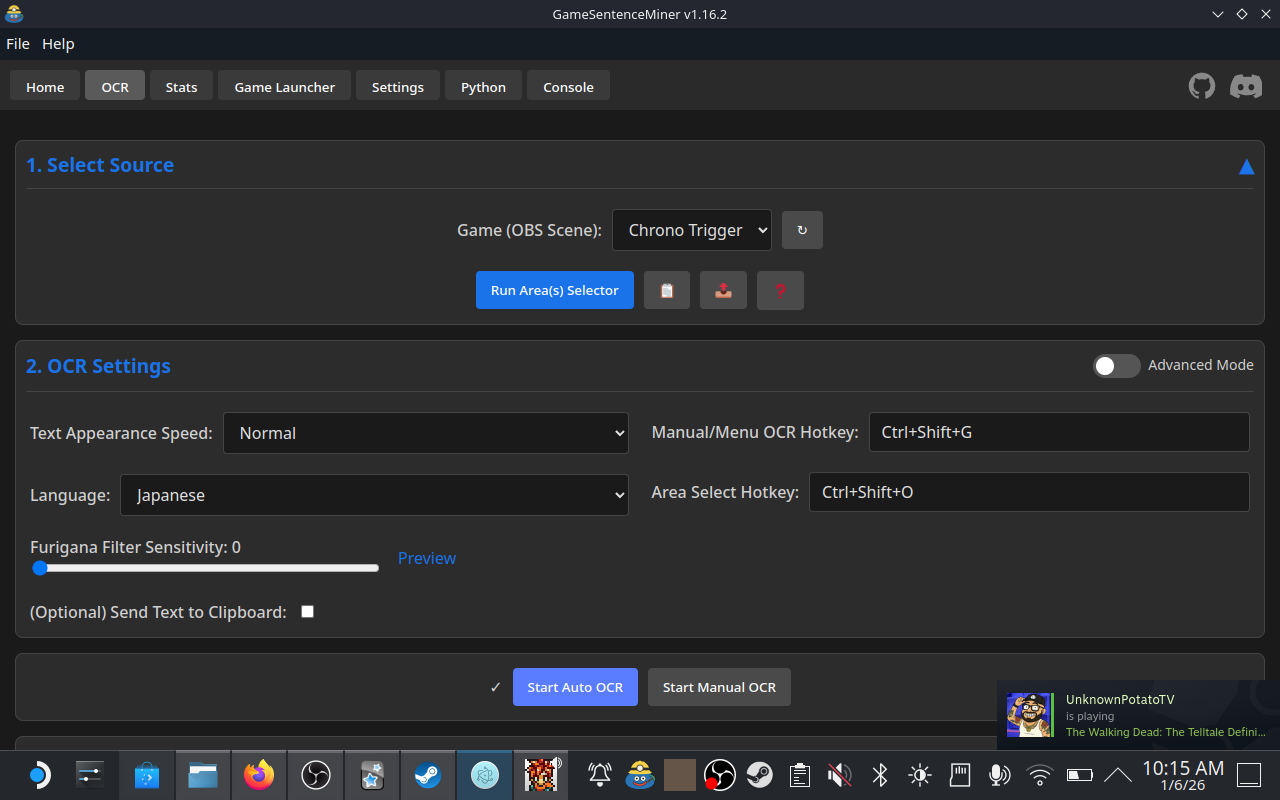The height and width of the screenshot is (800, 1280).
Task: Open the Discord icon in the top right
Action: 1245,86
